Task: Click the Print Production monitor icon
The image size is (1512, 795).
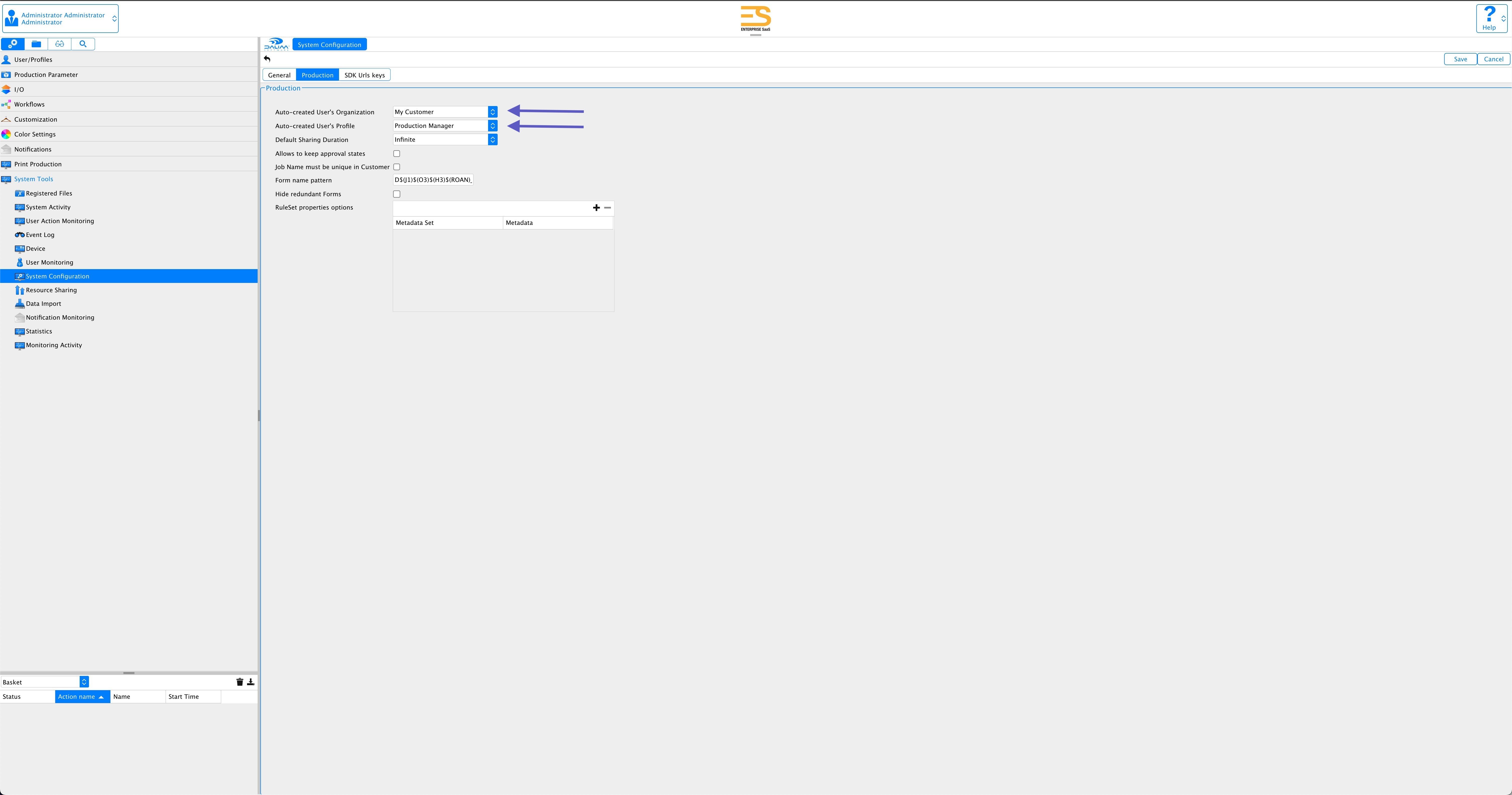Action: click(x=6, y=164)
